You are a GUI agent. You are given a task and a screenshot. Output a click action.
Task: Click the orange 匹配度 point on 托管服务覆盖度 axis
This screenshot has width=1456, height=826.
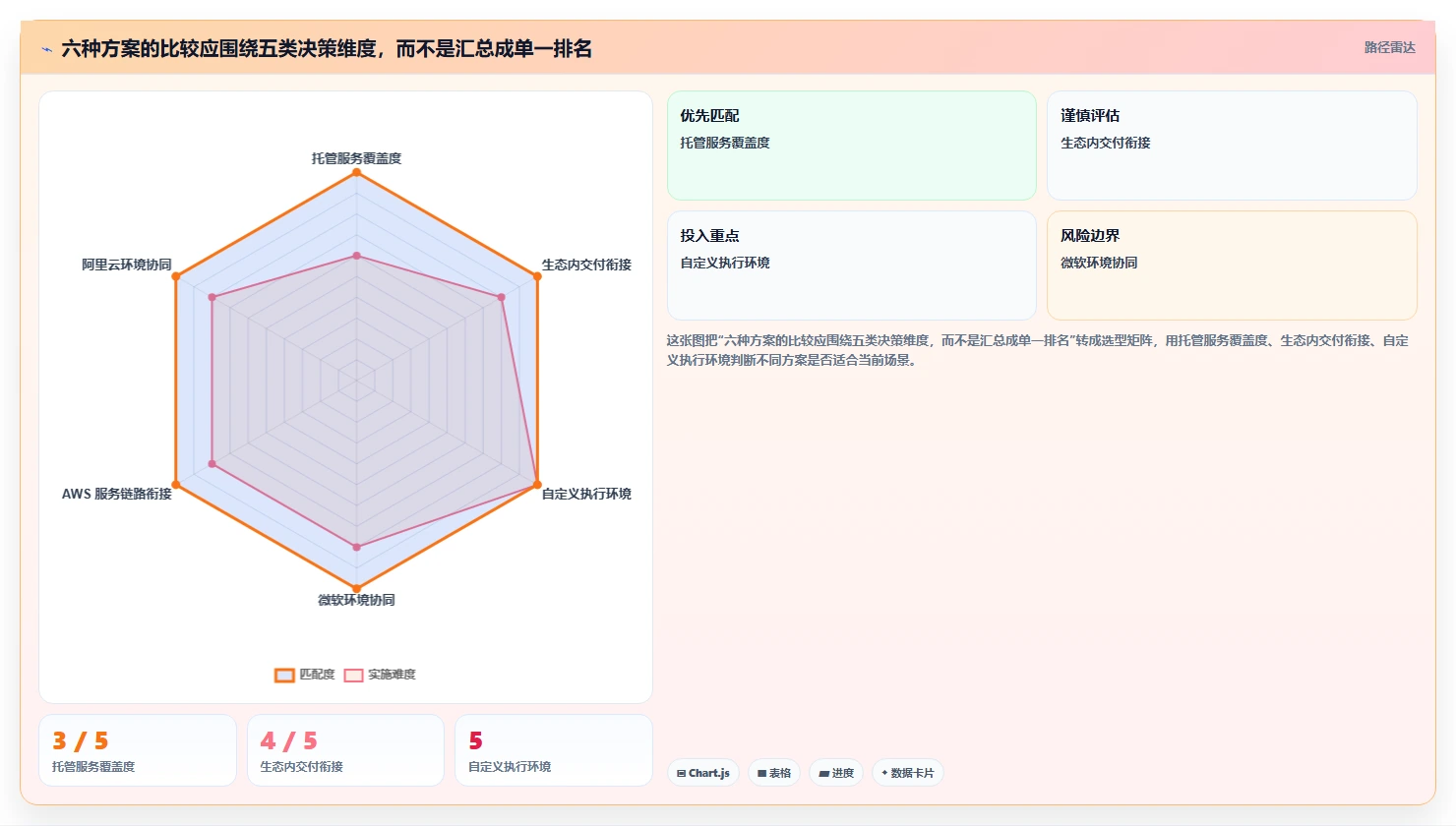coord(356,173)
